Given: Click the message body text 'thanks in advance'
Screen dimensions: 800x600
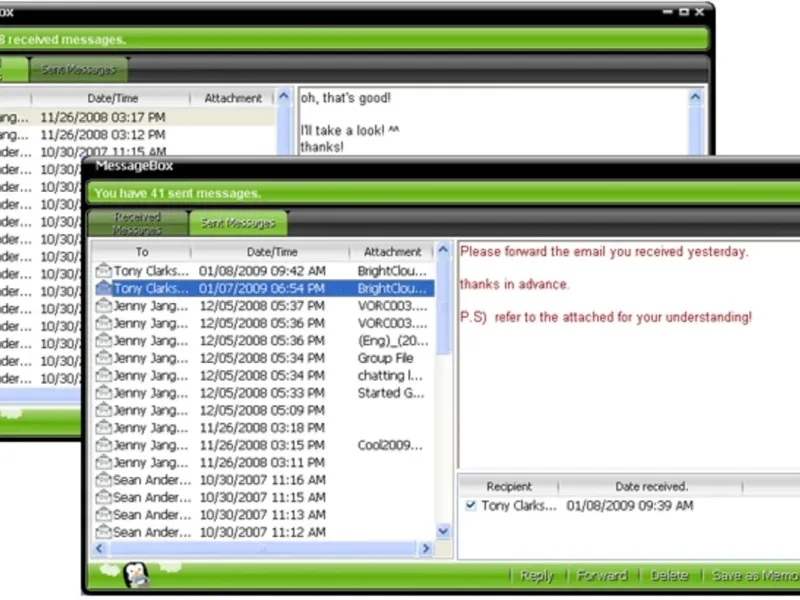Looking at the screenshot, I should click(514, 284).
